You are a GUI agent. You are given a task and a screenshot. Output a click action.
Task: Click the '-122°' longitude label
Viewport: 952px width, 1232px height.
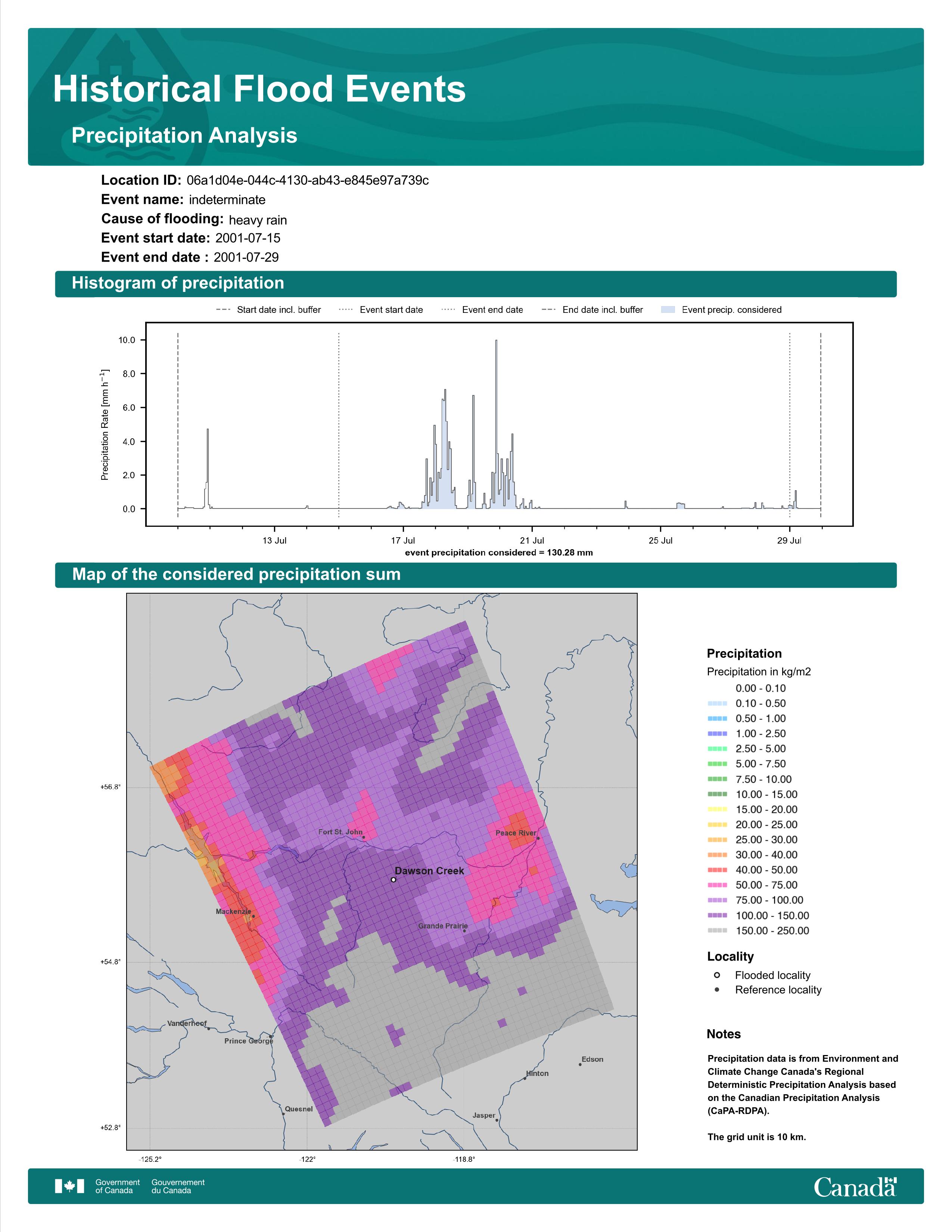tap(307, 1159)
